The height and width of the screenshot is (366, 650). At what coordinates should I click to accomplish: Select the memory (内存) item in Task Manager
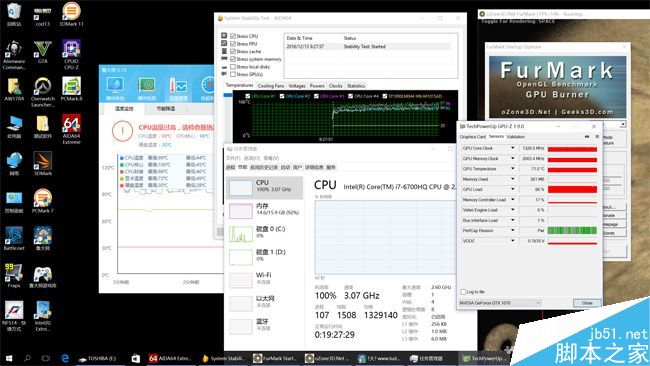click(x=265, y=210)
